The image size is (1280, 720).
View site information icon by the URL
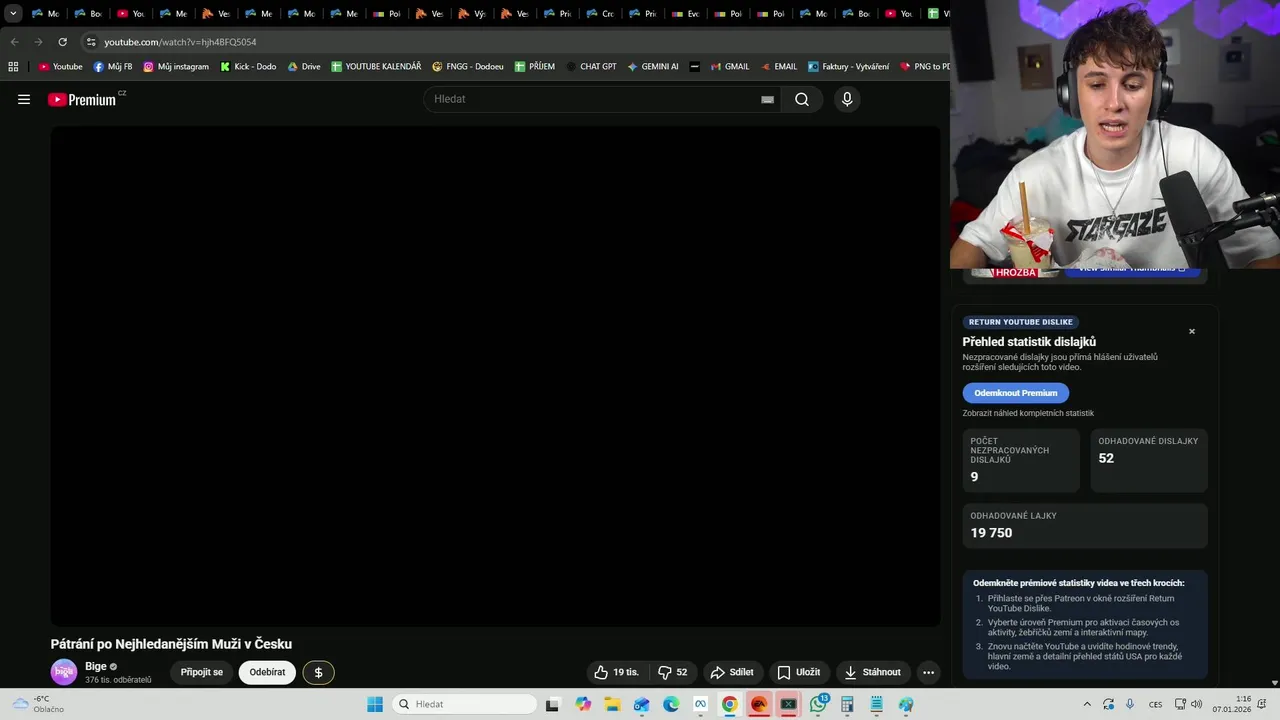(x=91, y=42)
